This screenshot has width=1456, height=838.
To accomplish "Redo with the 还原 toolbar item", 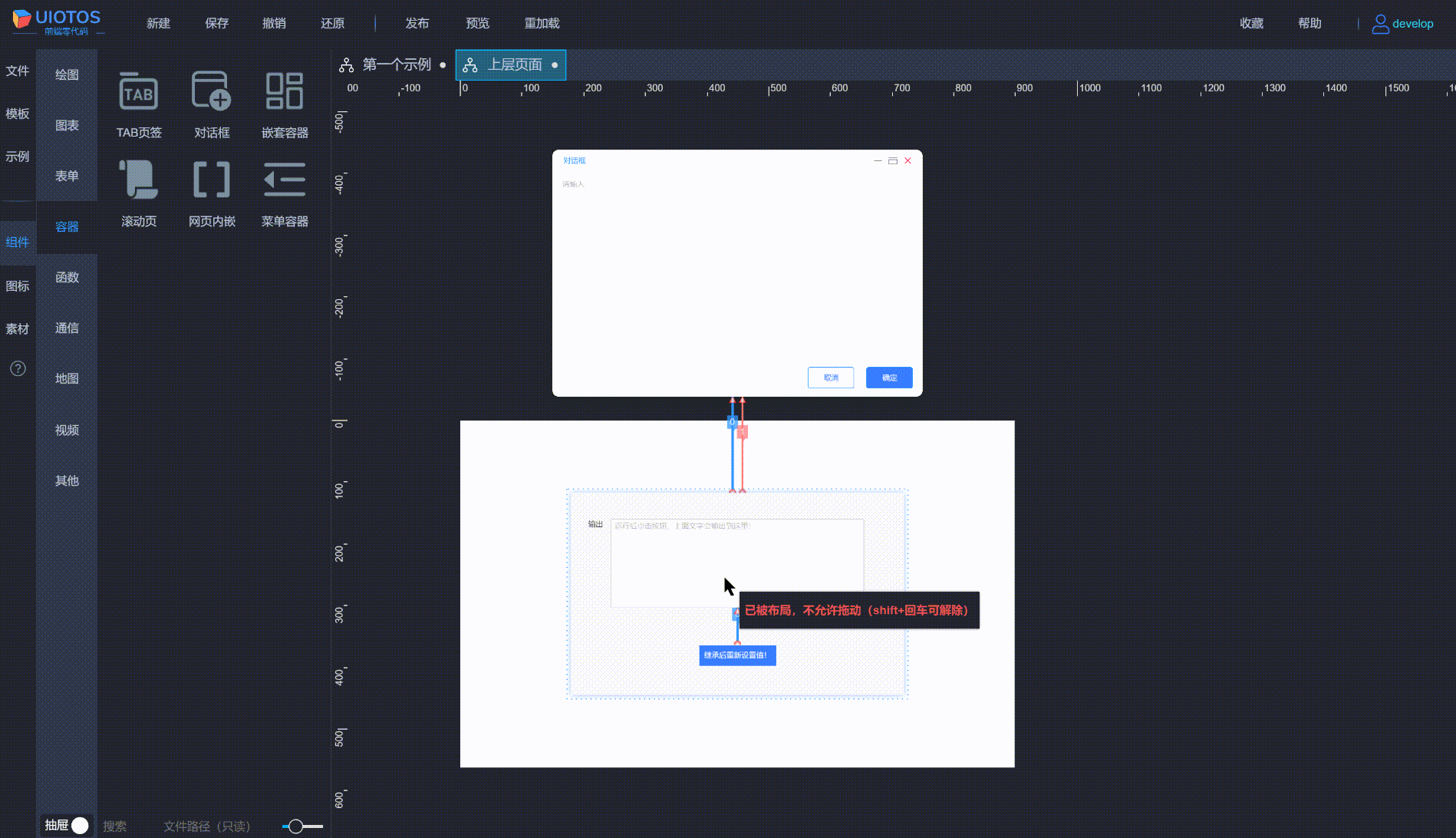I will tap(333, 24).
